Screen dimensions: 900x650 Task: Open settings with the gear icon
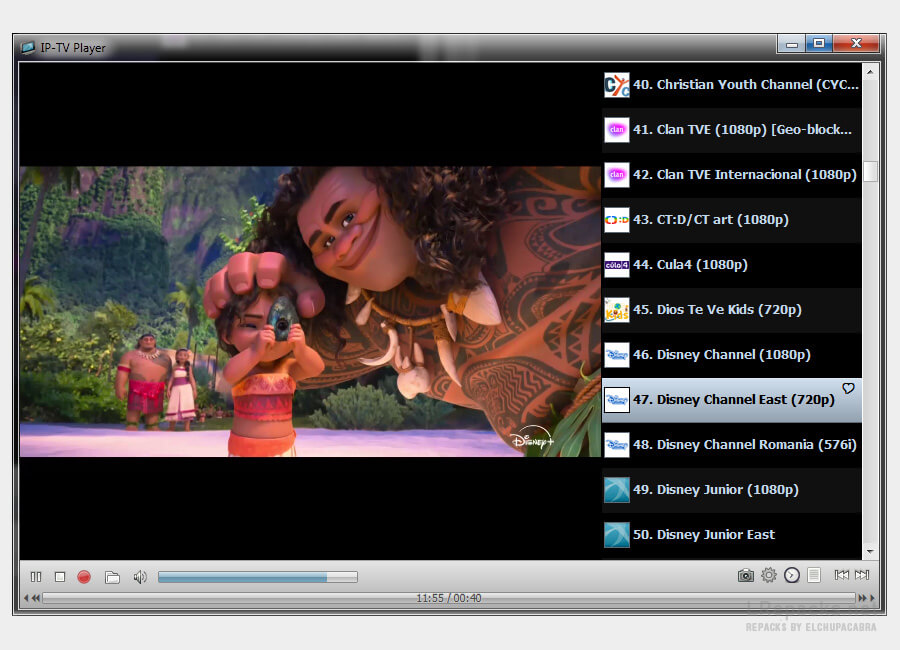pyautogui.click(x=769, y=575)
